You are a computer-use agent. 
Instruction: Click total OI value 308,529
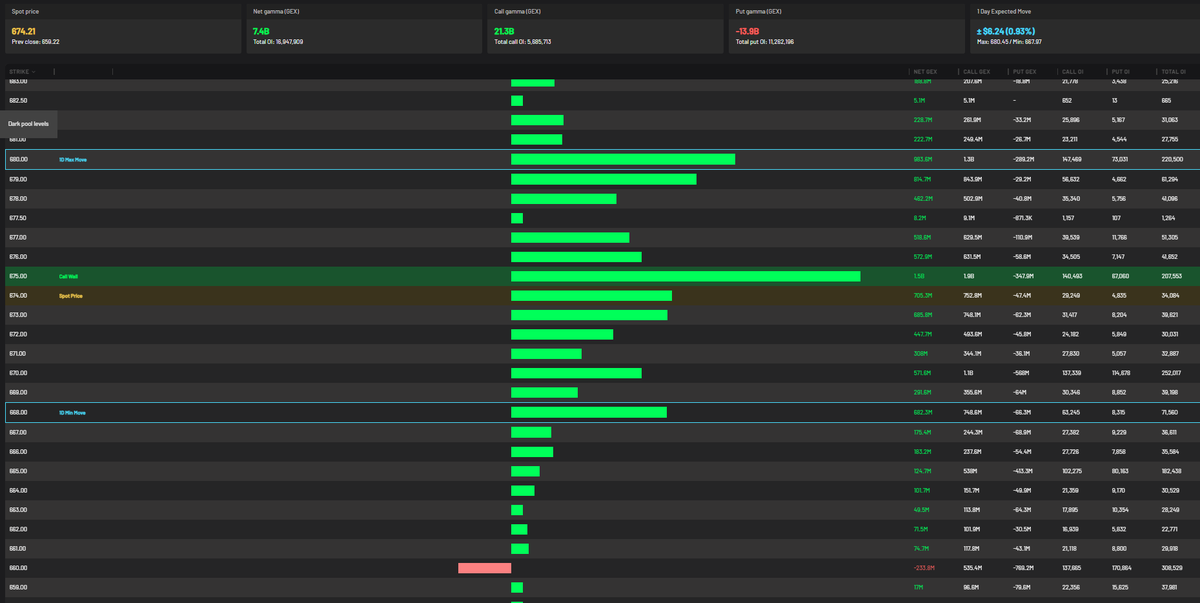click(x=1172, y=568)
